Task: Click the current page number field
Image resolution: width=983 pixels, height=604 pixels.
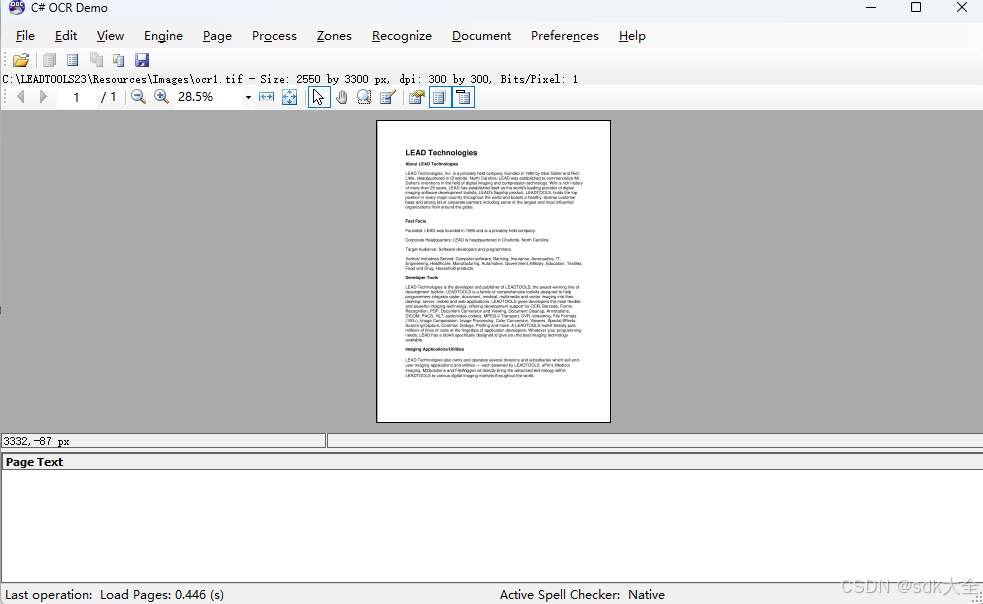Action: click(76, 97)
